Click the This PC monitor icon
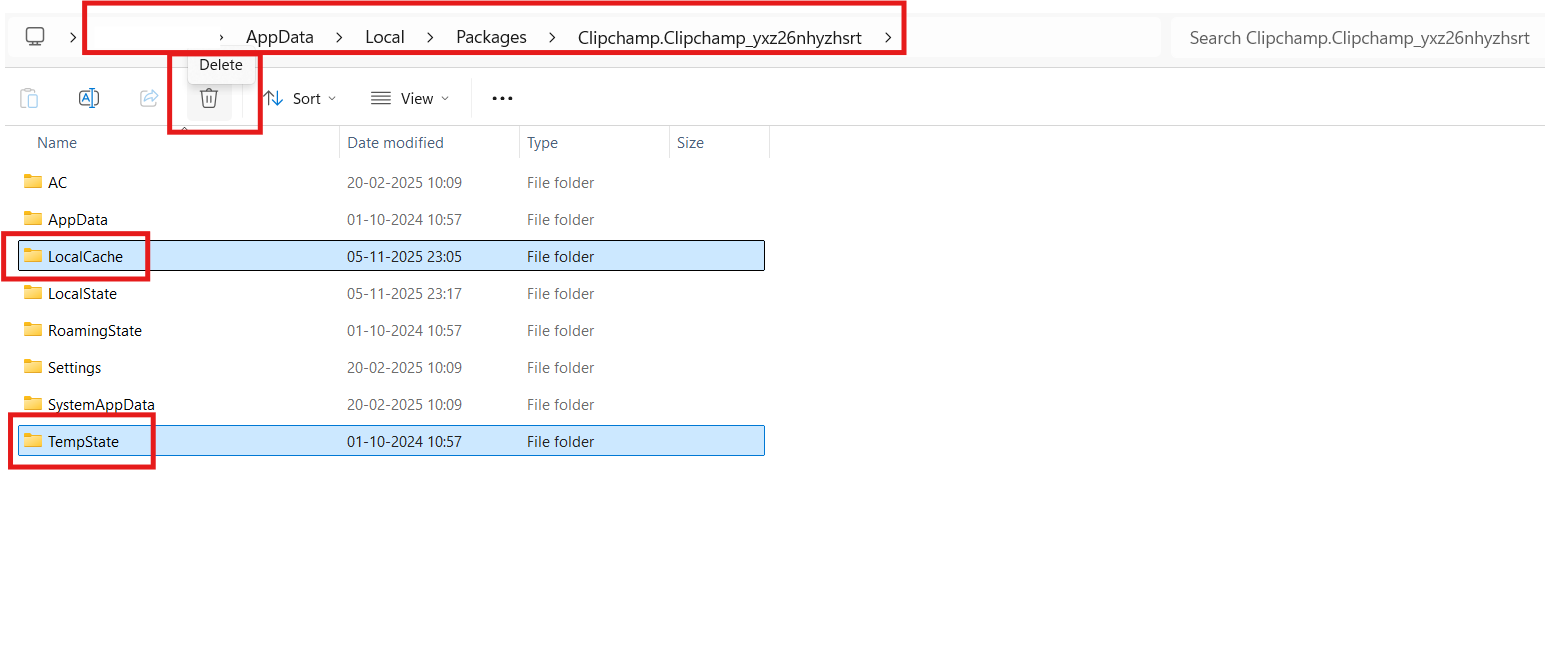1545x648 pixels. point(35,37)
